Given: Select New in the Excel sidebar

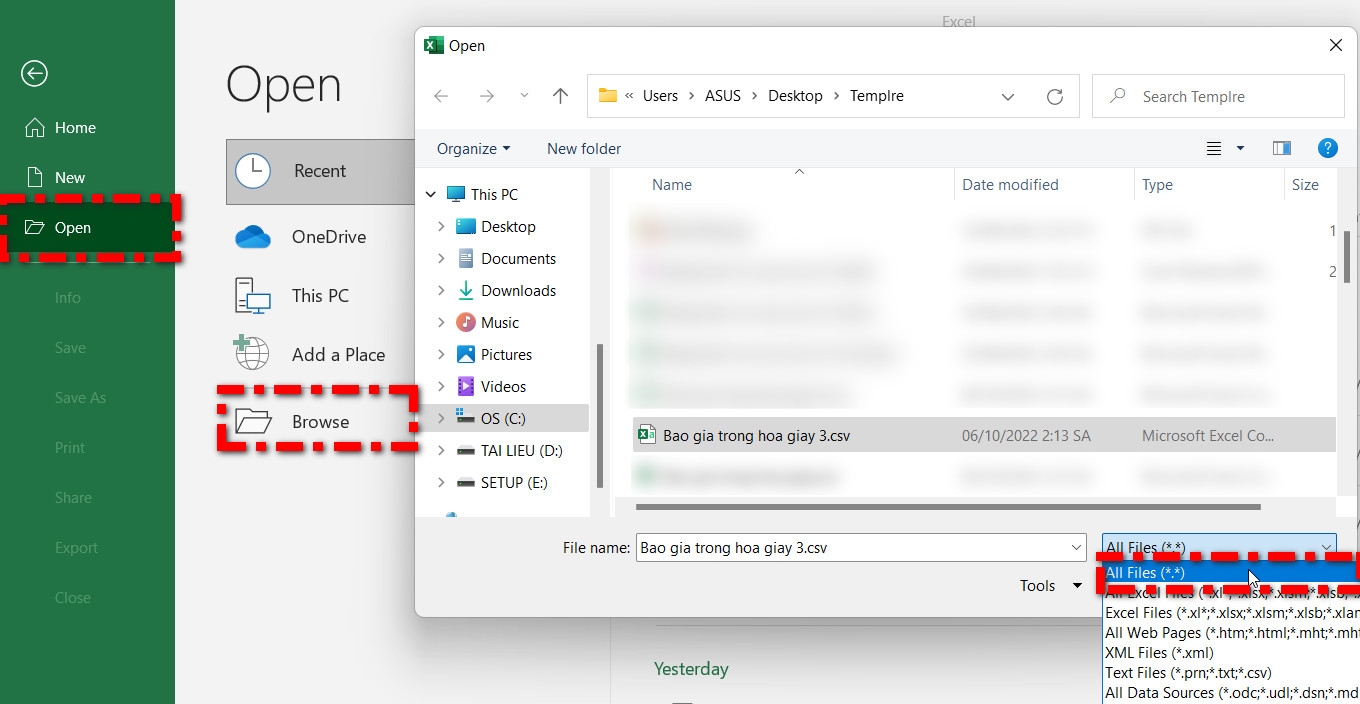Looking at the screenshot, I should point(57,178).
